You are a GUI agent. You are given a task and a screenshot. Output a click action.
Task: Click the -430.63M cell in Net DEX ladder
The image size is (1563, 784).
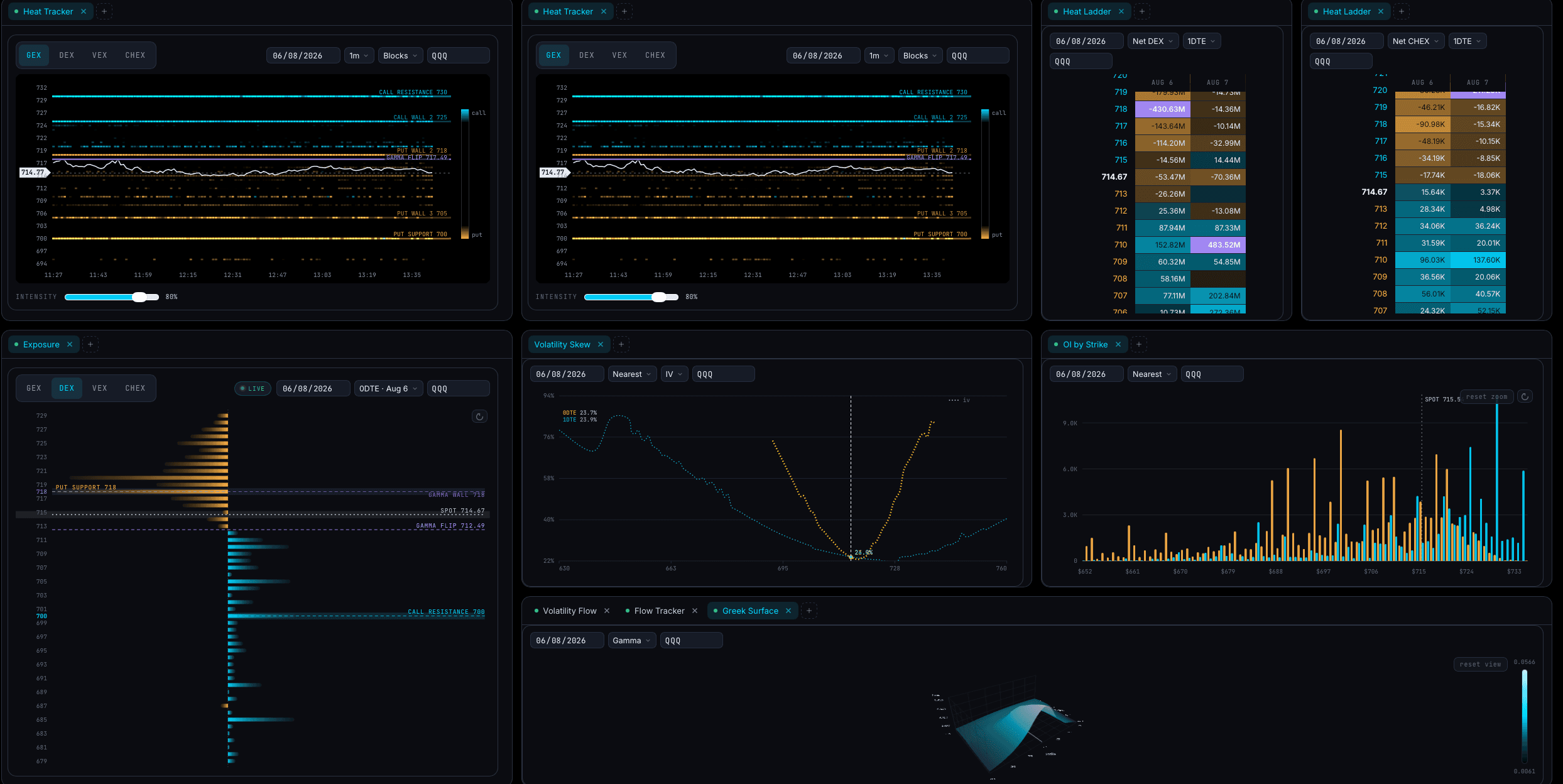(1163, 109)
